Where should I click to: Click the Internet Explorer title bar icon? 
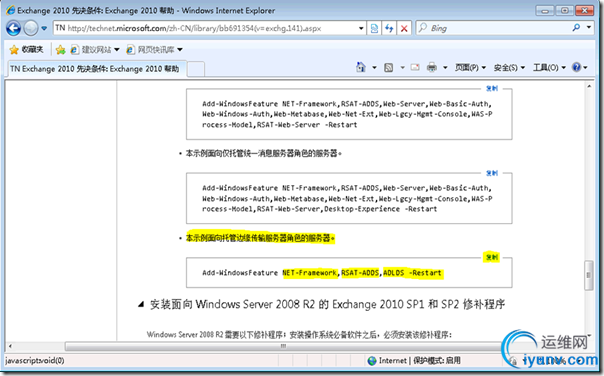pyautogui.click(x=10, y=10)
